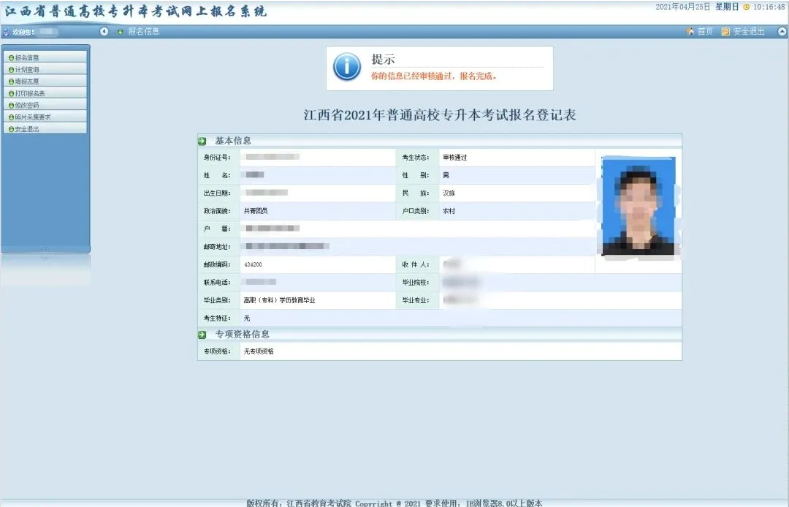Click the 首页 home icon

[x=690, y=32]
